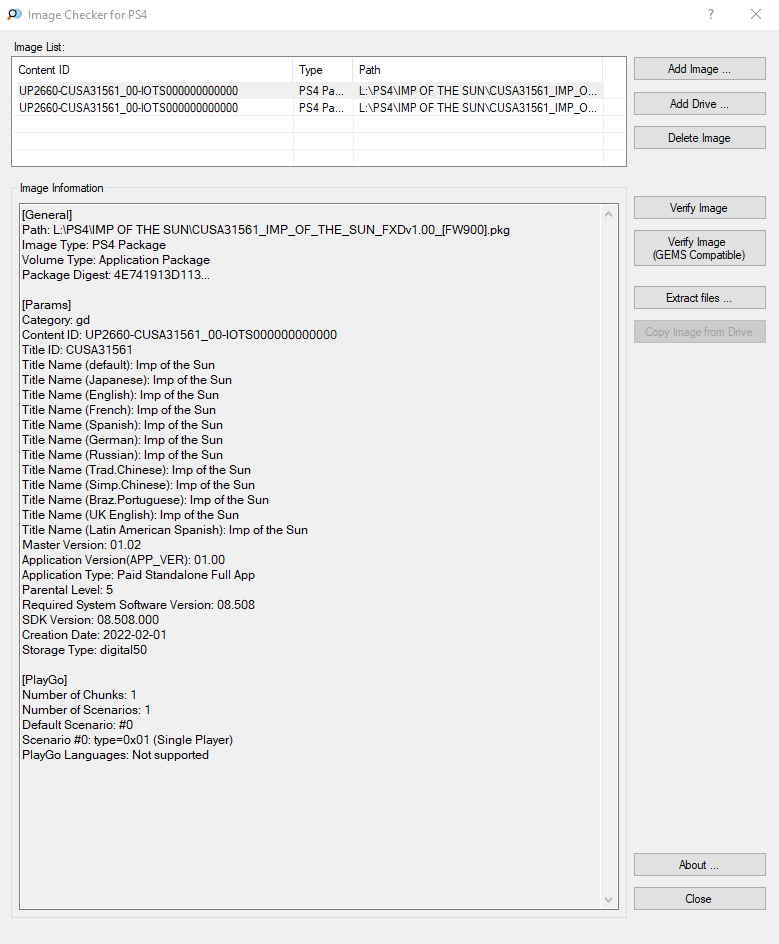Image resolution: width=779 pixels, height=944 pixels.
Task: Click Verify Image (GEMS Compatible) button
Action: click(x=700, y=248)
